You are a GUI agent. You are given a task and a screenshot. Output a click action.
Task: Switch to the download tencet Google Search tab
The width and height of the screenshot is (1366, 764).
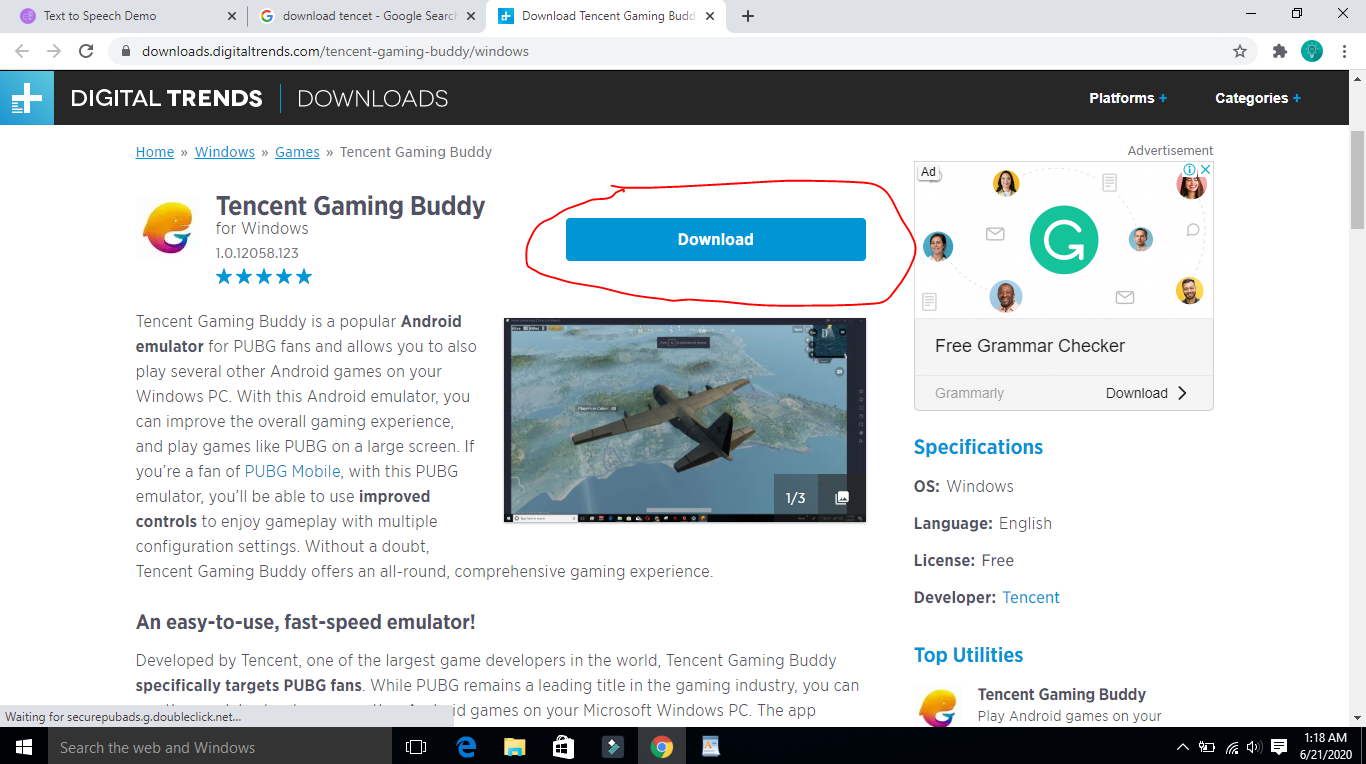click(369, 16)
